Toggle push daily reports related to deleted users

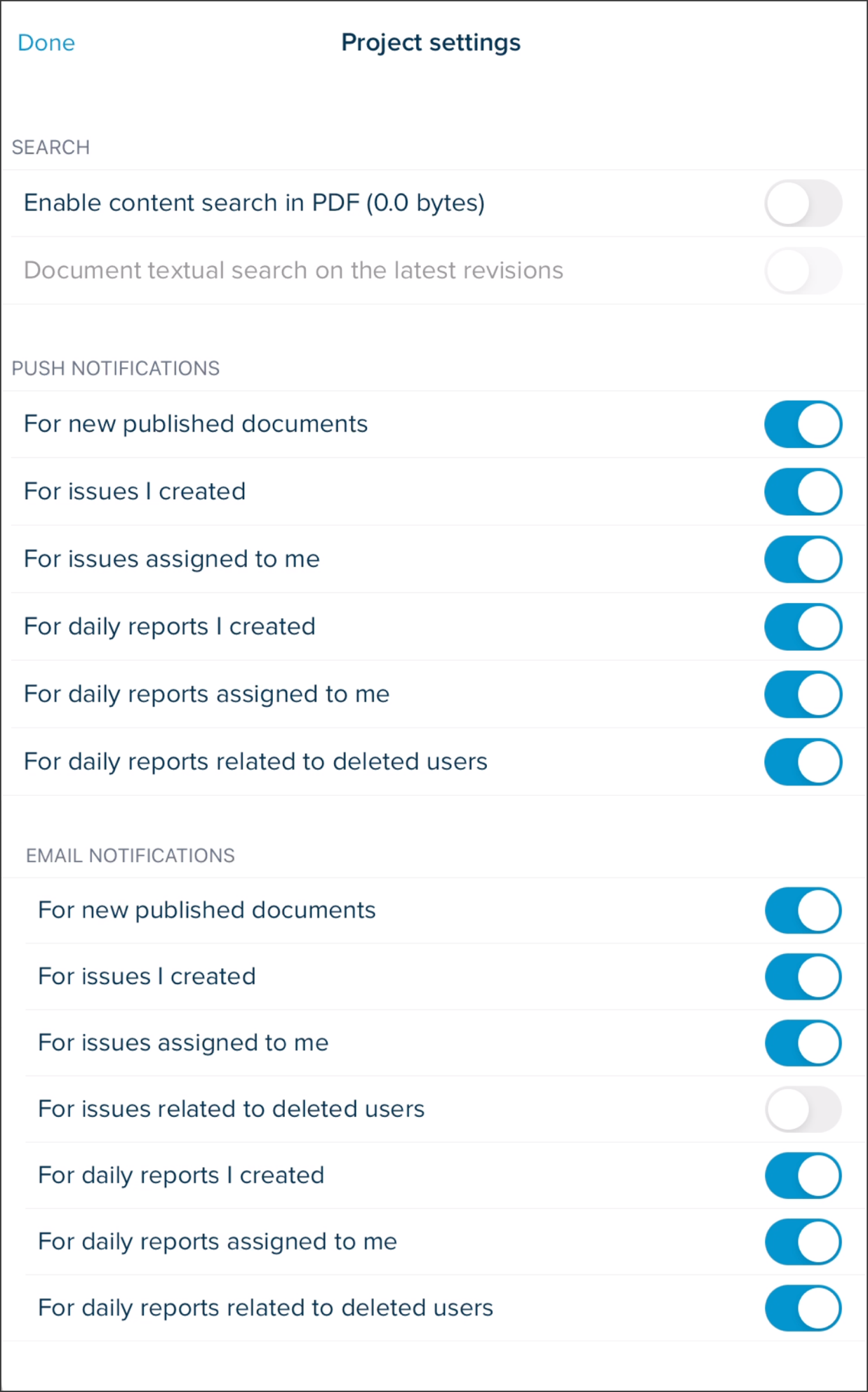click(x=803, y=762)
